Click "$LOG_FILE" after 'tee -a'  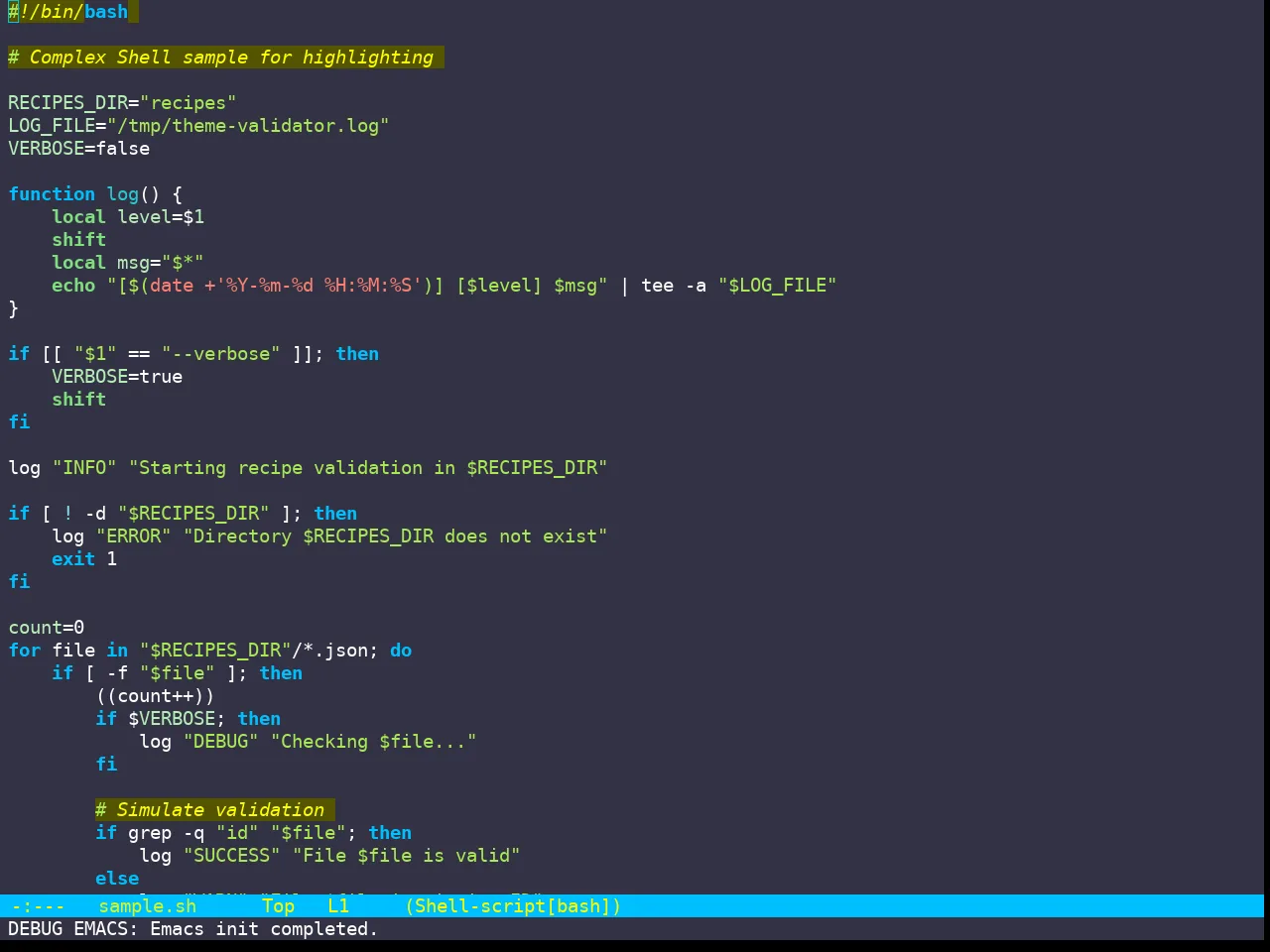pos(778,286)
